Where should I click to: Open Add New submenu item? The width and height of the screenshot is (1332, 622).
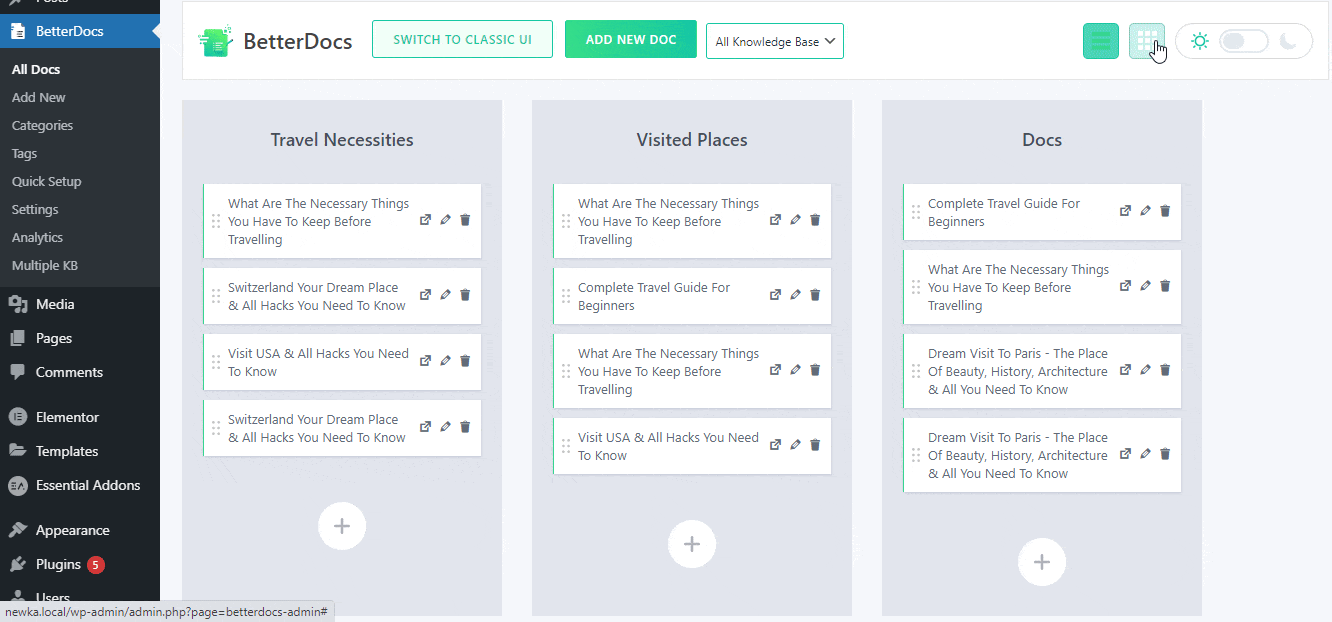coord(39,98)
